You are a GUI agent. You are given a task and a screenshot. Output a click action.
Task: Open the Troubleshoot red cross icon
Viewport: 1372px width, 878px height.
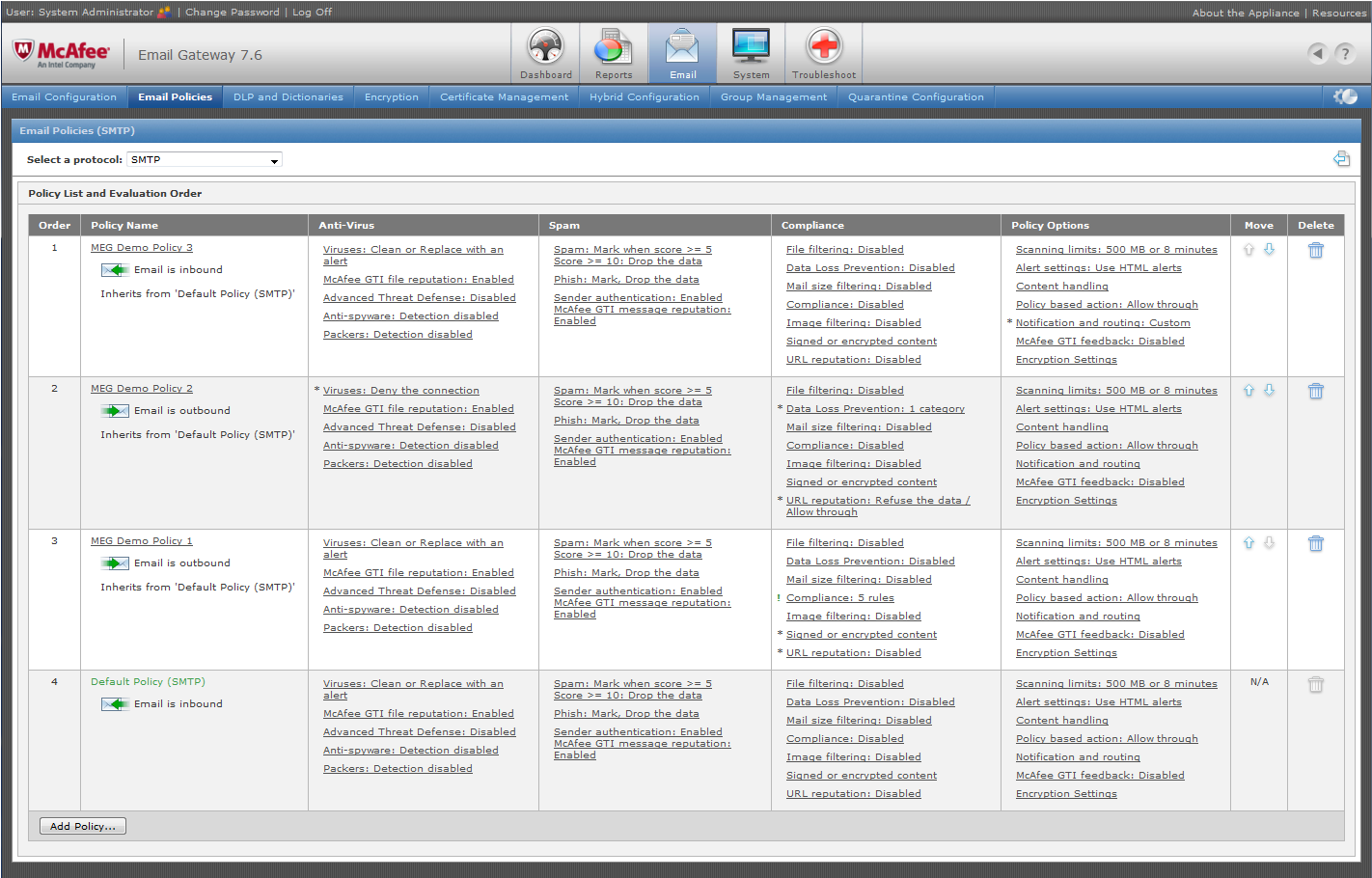(x=824, y=47)
